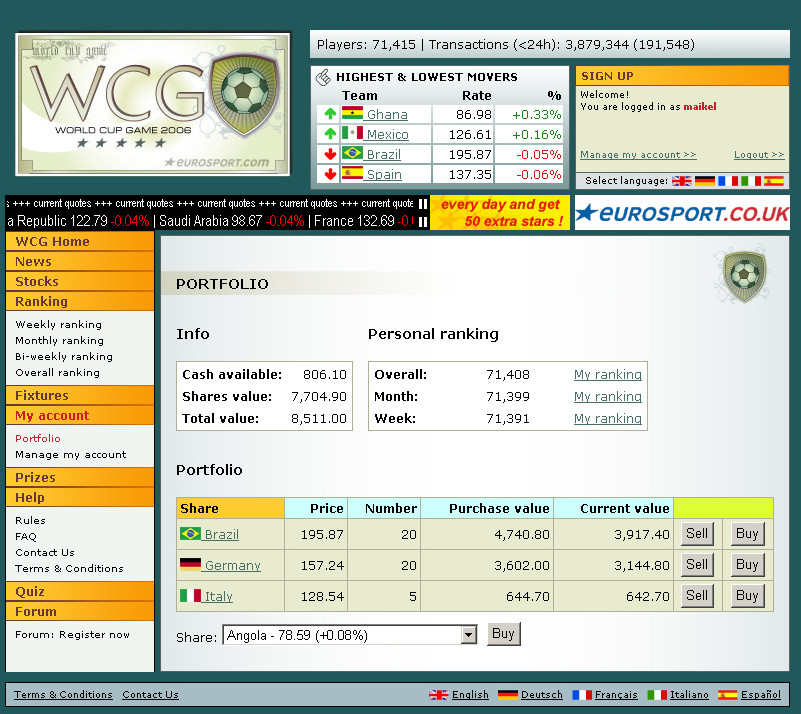
Task: Click the Mexico flag in movers table
Action: click(352, 133)
